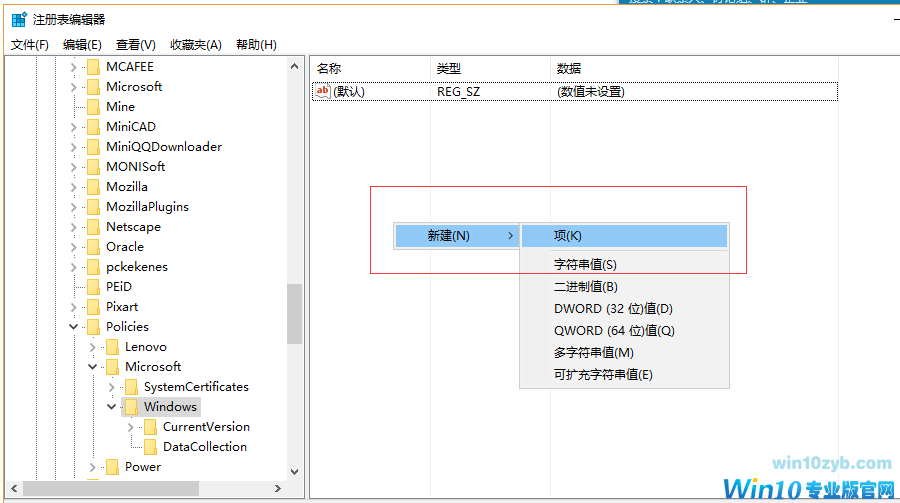The height and width of the screenshot is (503, 900).
Task: Click the SystemCertificates folder icon
Action: coord(131,387)
